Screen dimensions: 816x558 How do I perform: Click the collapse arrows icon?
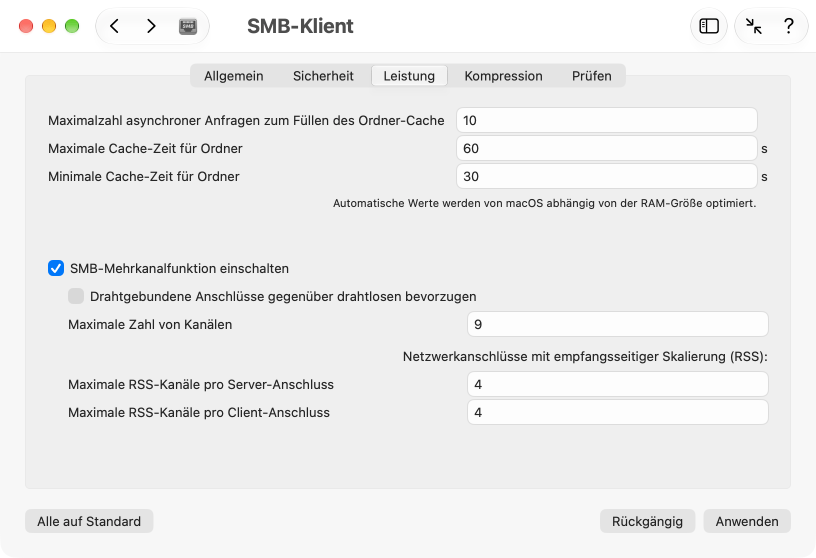point(754,26)
